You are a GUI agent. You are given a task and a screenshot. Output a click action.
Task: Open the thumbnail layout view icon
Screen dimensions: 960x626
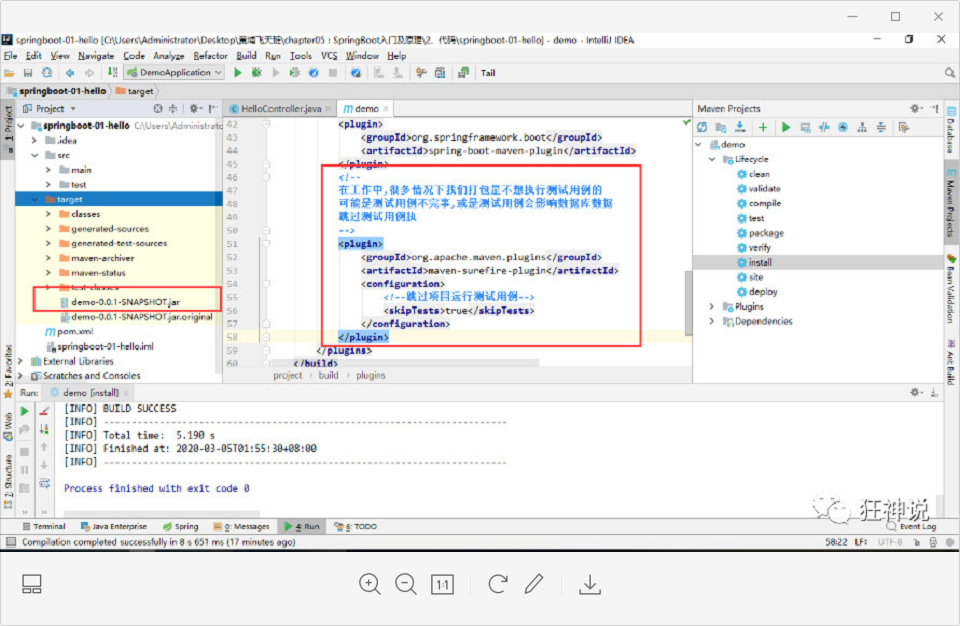[x=31, y=584]
